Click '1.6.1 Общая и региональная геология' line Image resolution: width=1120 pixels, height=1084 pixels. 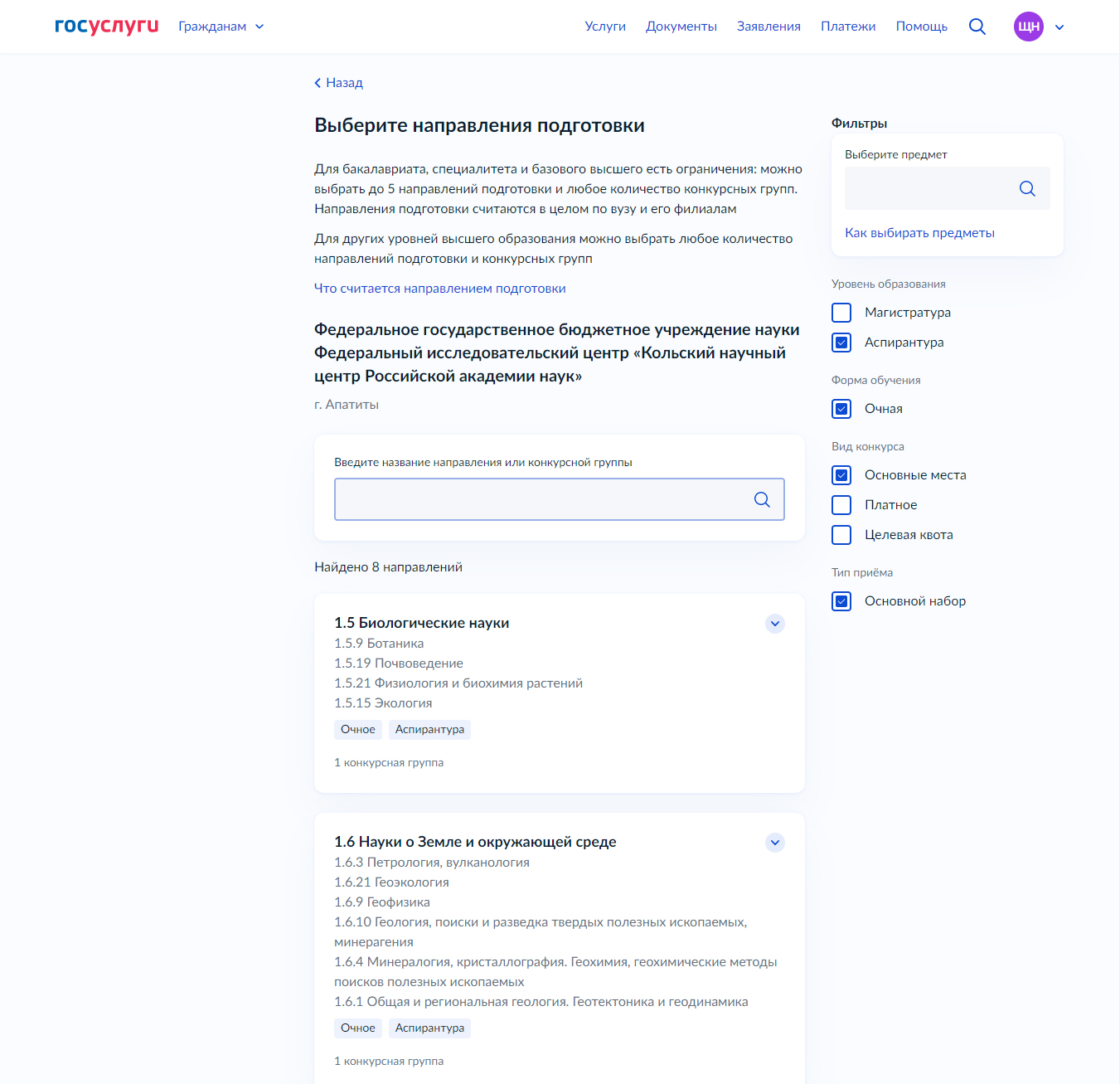click(x=541, y=1002)
